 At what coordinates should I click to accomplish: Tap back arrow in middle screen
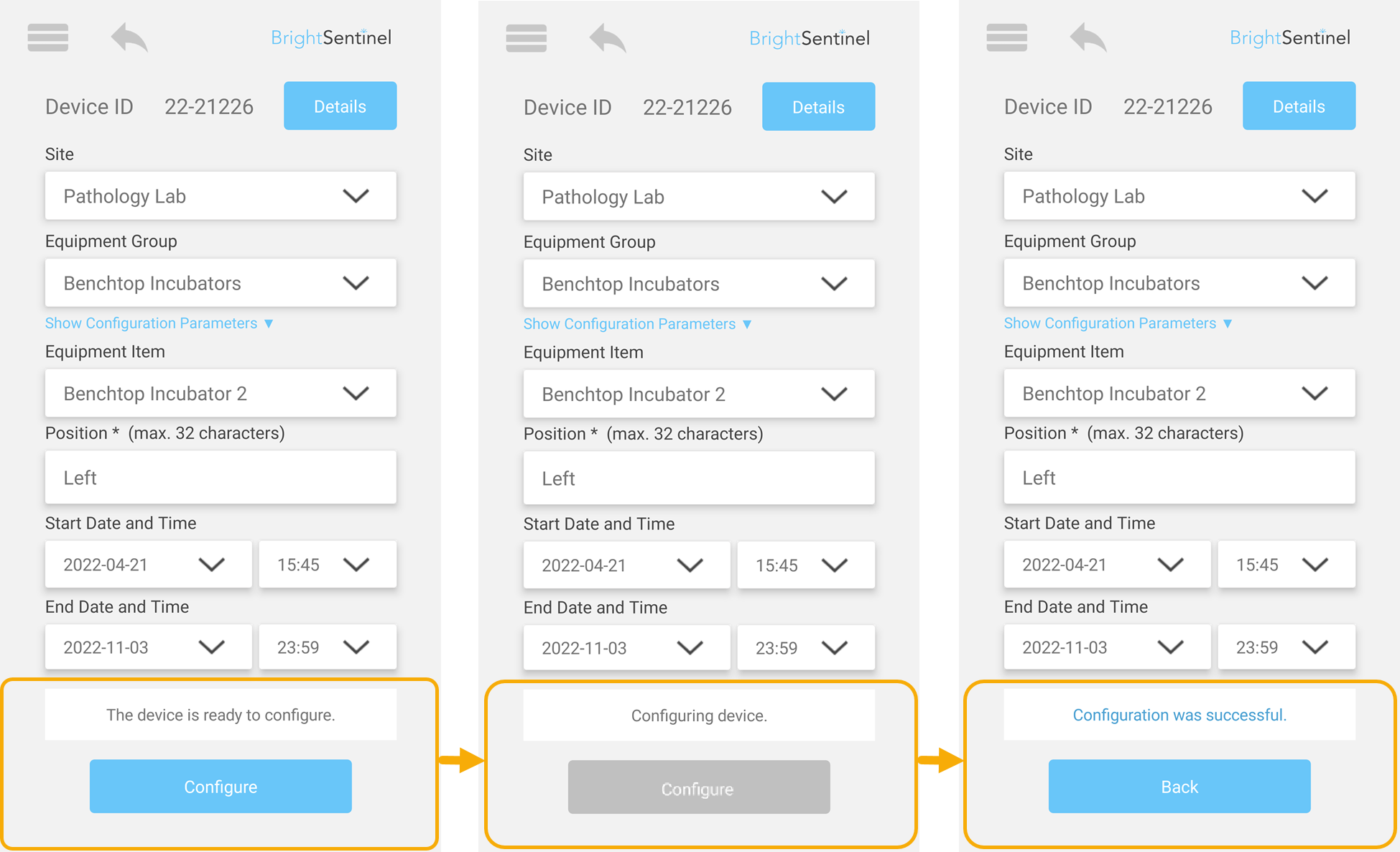point(608,38)
